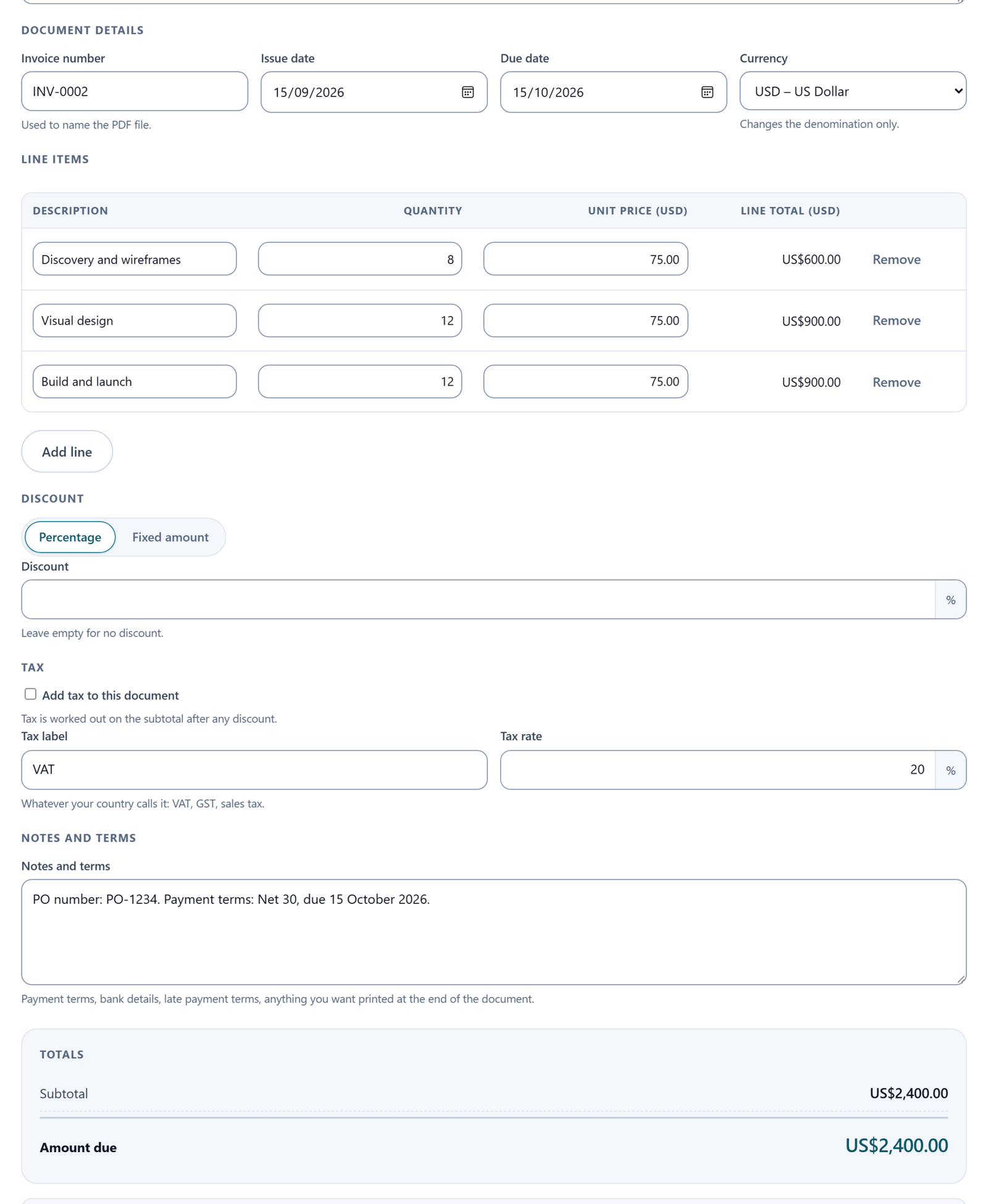This screenshot has height=1204, width=988.
Task: Edit unit price in Visual design row
Action: click(x=585, y=320)
